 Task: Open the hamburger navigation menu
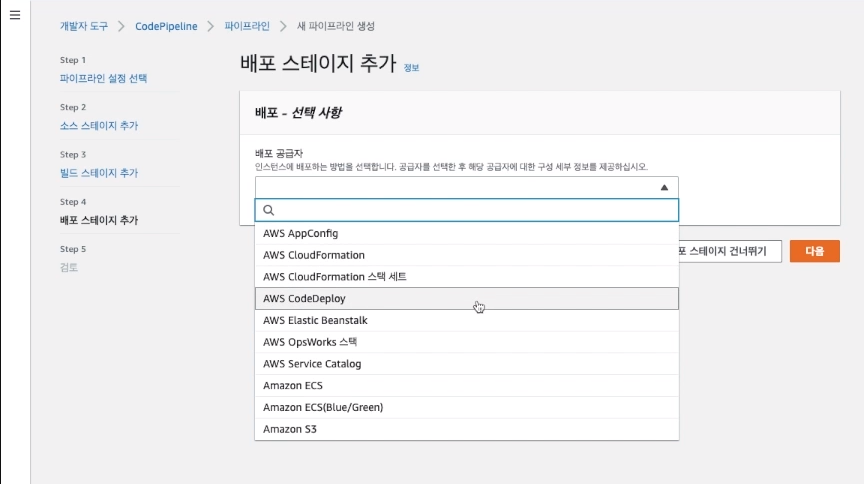pos(15,15)
